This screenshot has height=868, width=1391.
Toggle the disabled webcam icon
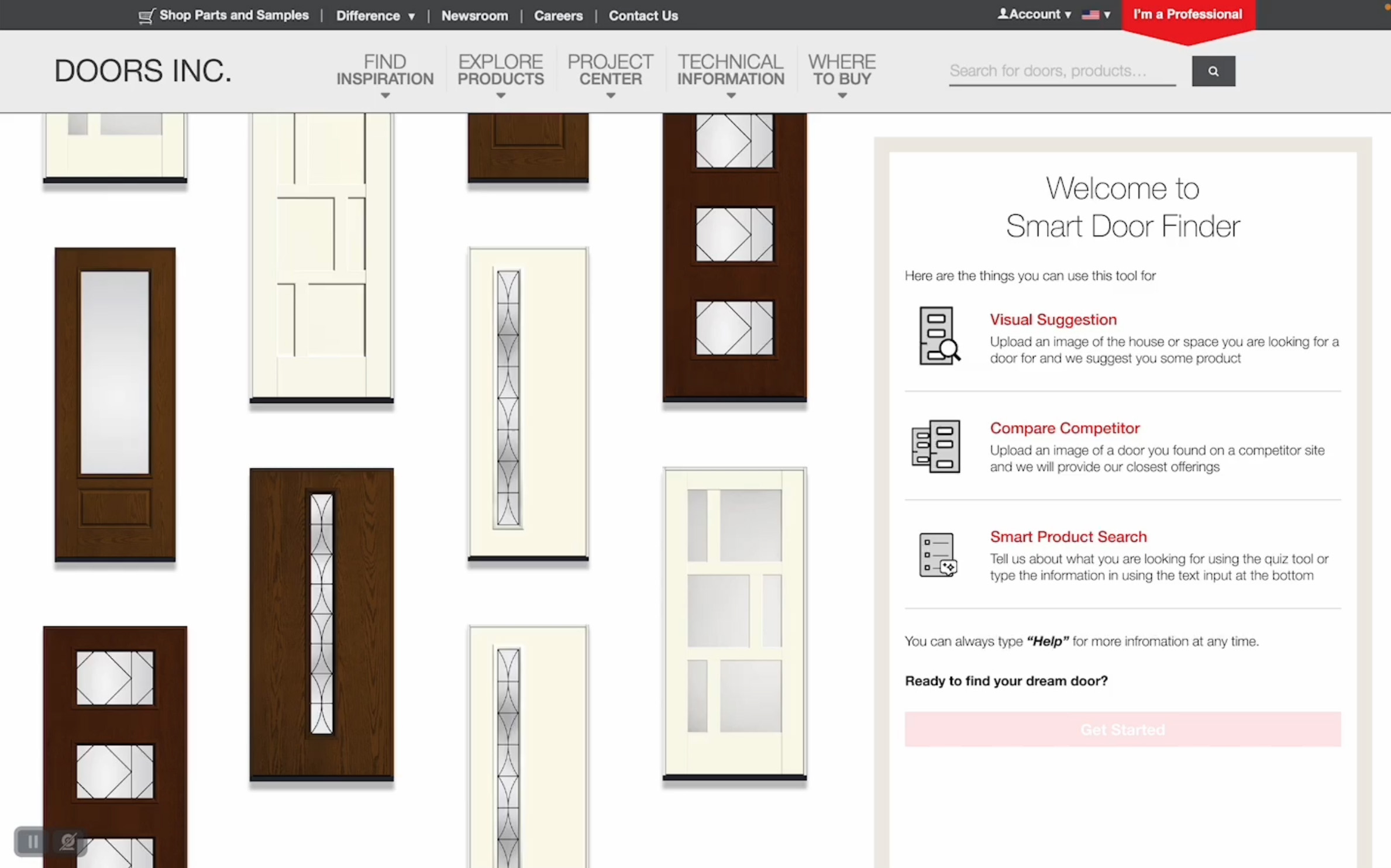68,842
